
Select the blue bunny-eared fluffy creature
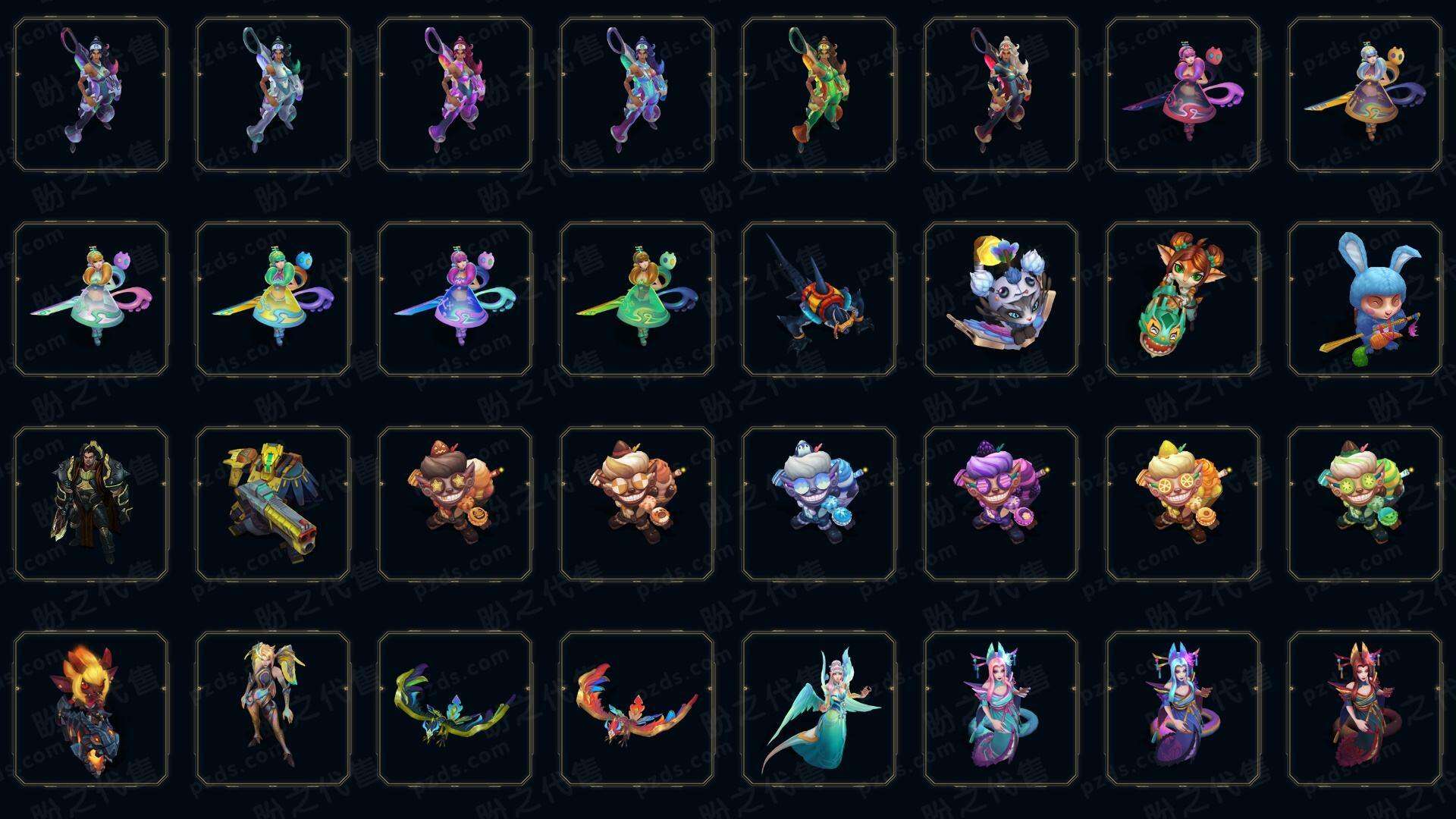click(x=1365, y=299)
